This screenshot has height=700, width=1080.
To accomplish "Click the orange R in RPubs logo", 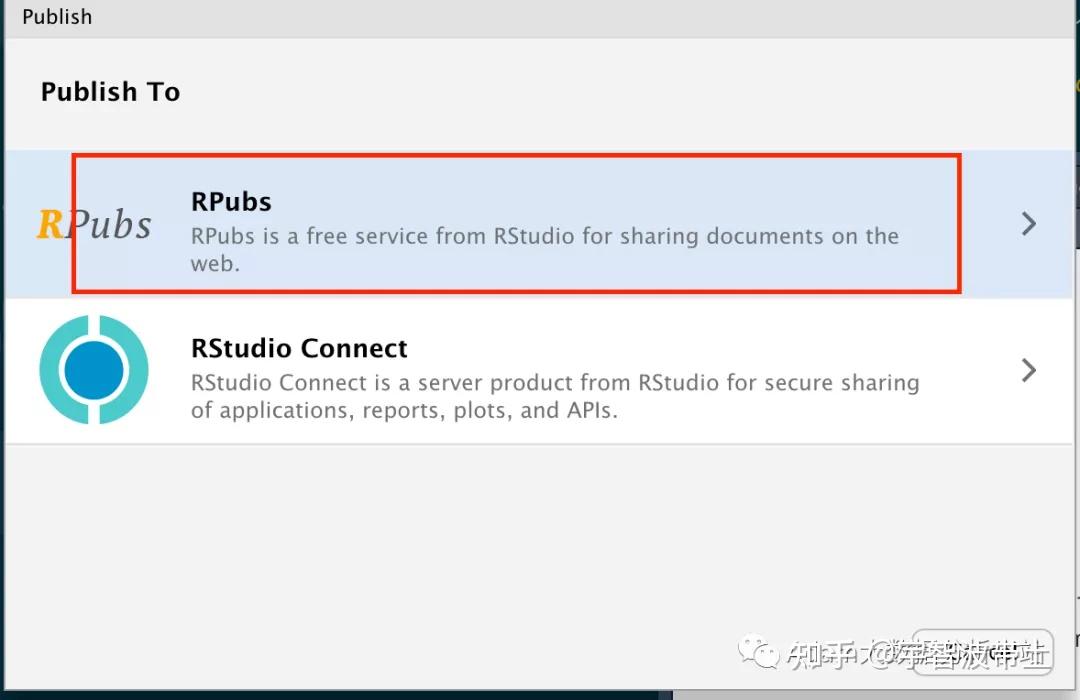I will click(x=49, y=224).
